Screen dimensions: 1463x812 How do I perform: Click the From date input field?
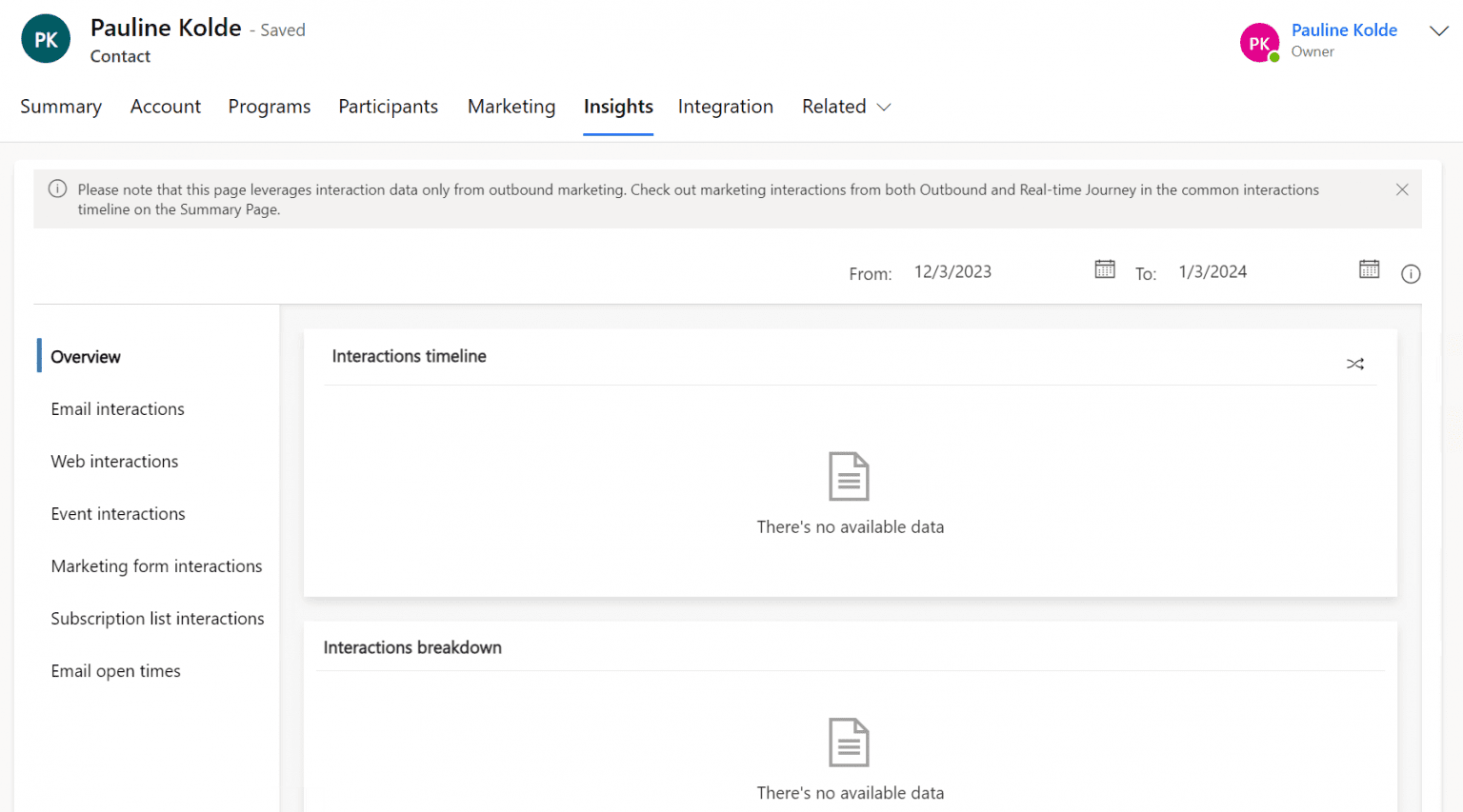[952, 270]
